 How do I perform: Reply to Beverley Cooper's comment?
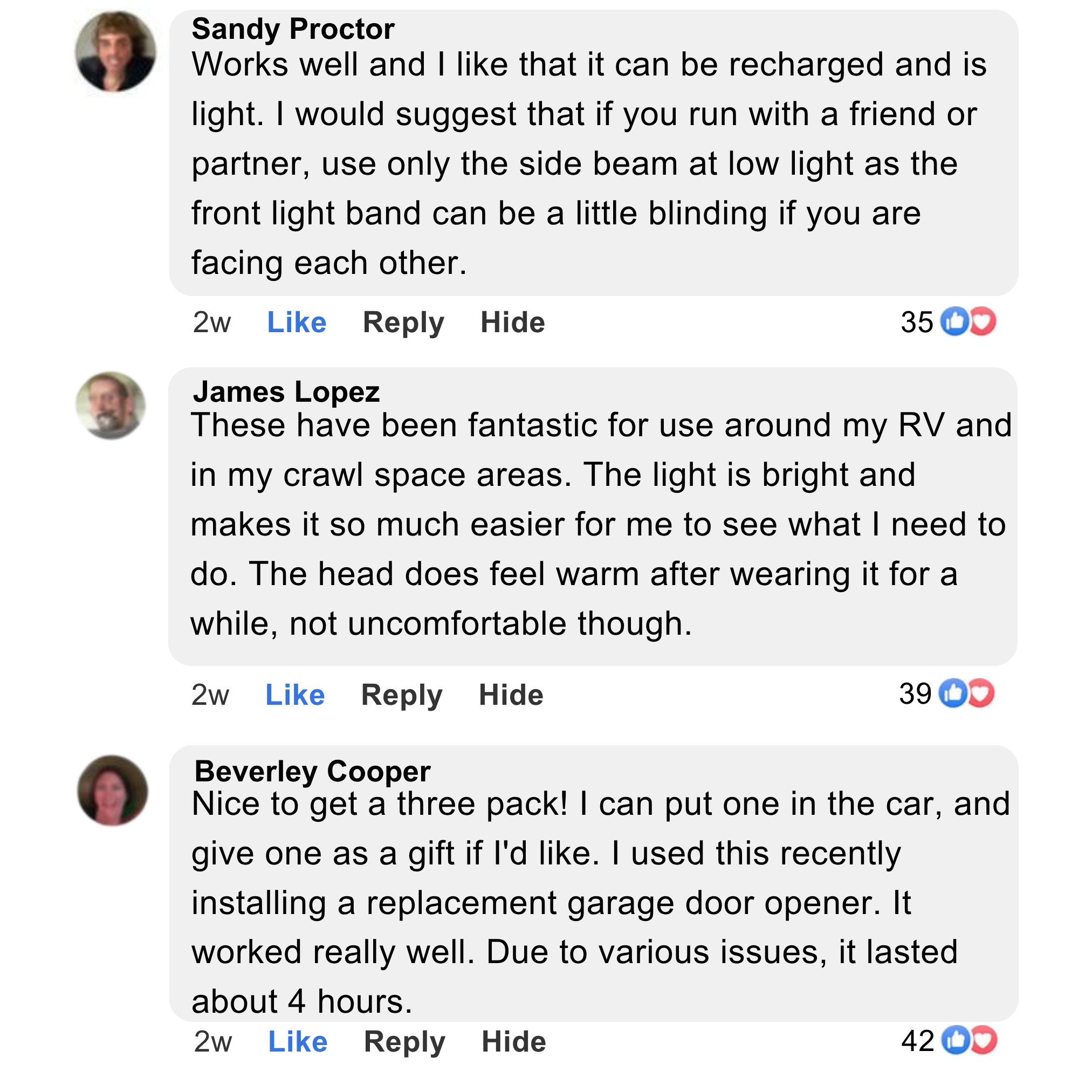pos(404,1042)
